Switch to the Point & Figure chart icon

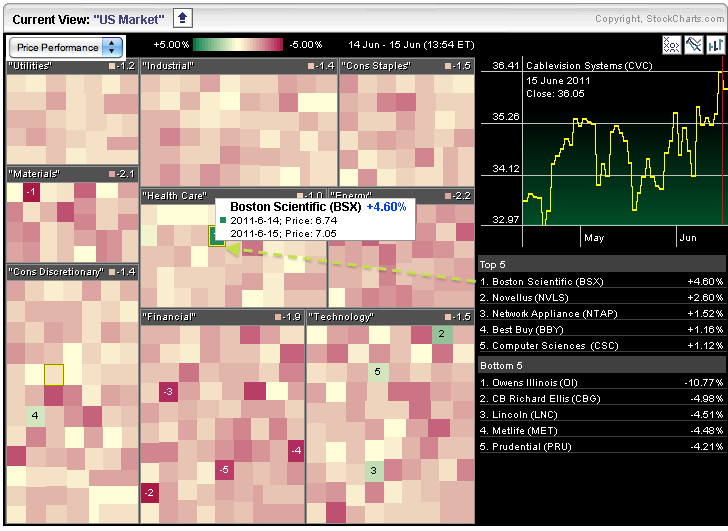click(x=671, y=45)
